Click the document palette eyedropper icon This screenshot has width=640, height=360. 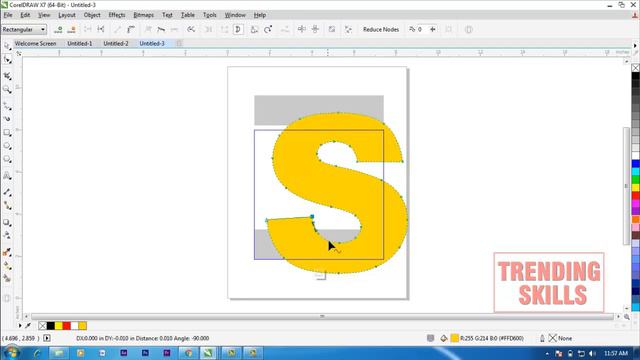[x=28, y=326]
